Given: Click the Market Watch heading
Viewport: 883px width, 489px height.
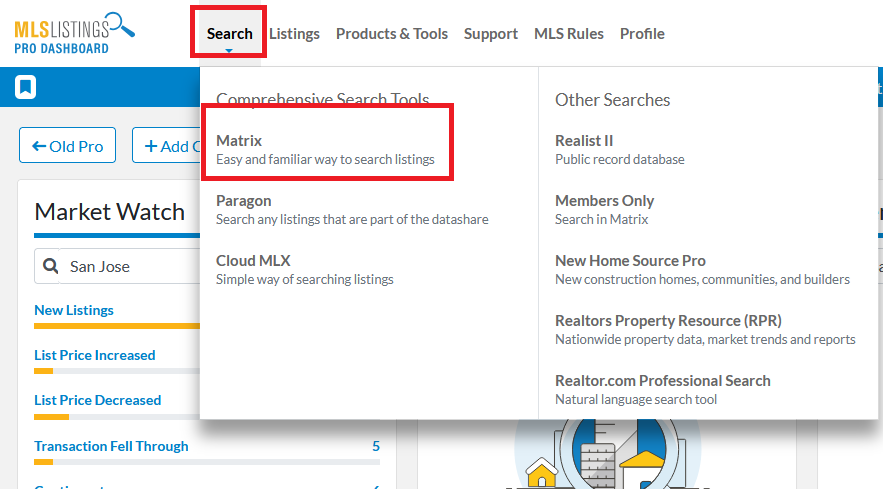Looking at the screenshot, I should click(x=109, y=212).
